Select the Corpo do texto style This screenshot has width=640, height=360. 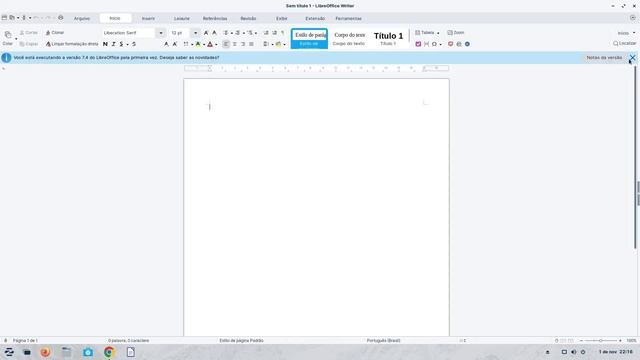point(349,38)
